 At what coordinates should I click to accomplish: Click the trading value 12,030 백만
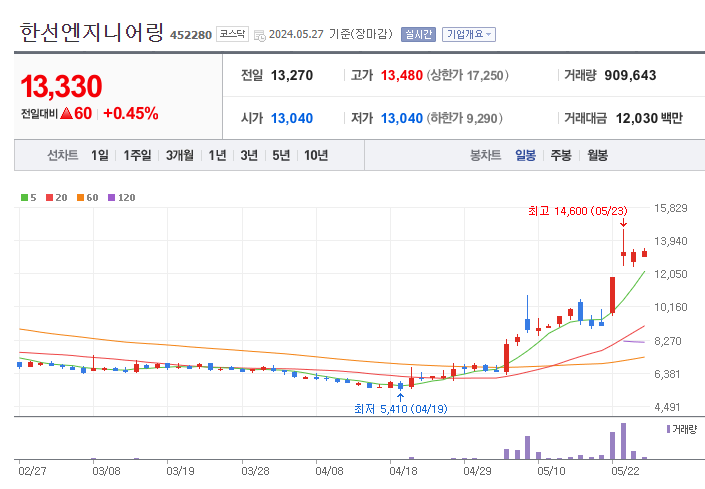[x=649, y=118]
